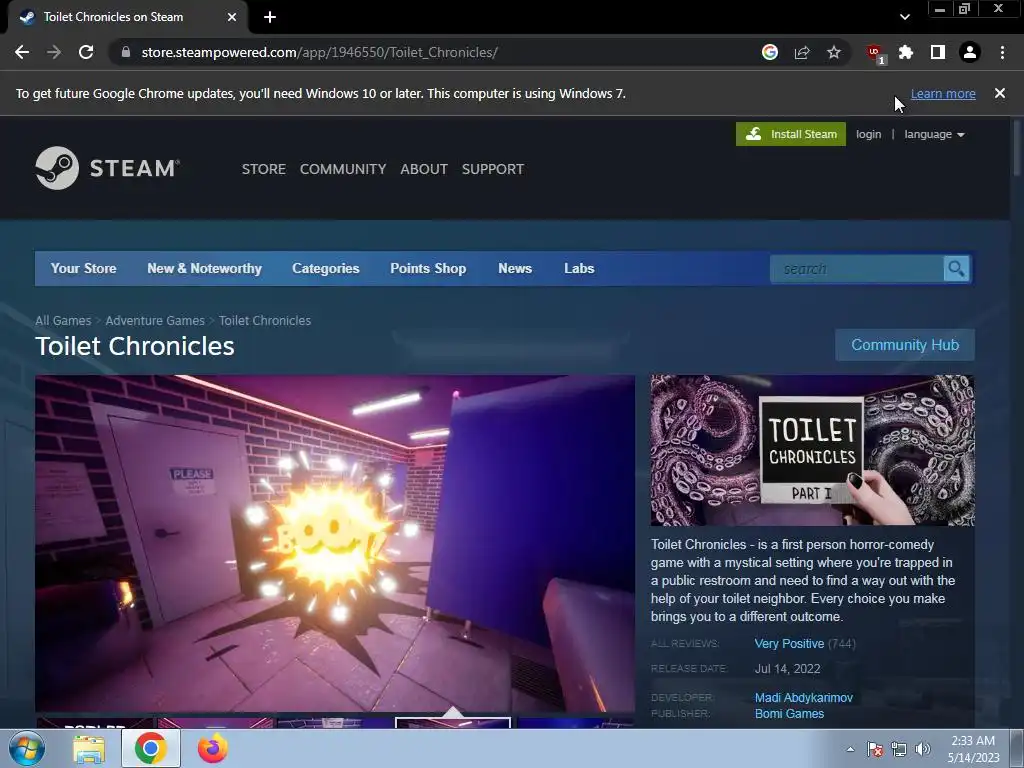The image size is (1024, 768).
Task: Open the Extensions puzzle icon
Action: (x=906, y=52)
